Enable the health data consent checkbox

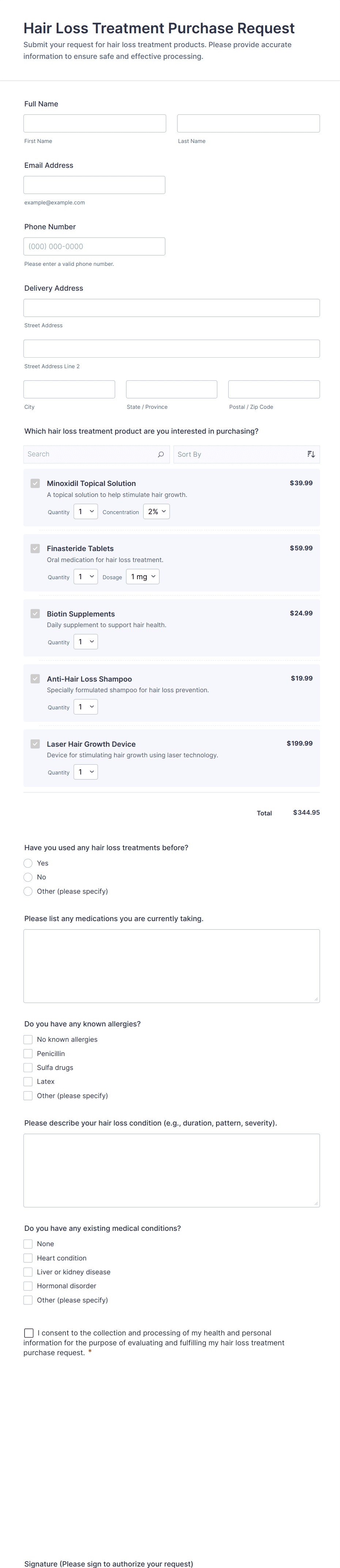[x=29, y=1333]
